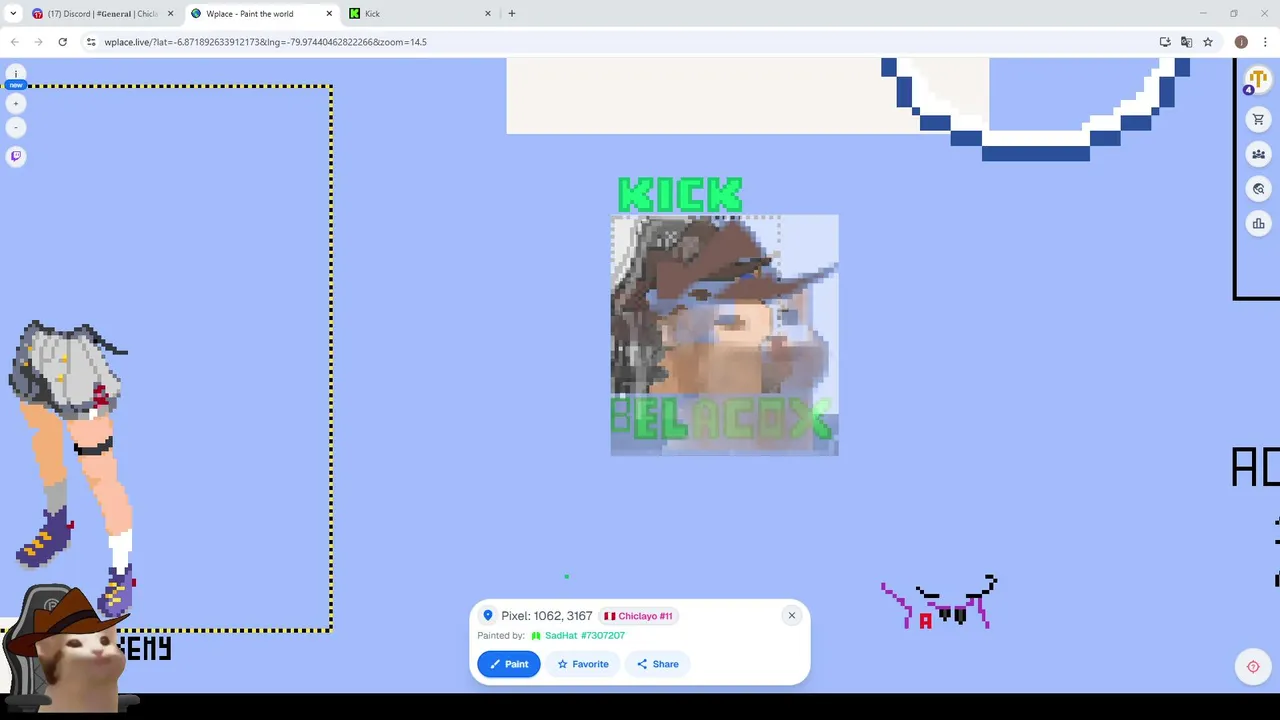Screen dimensions: 1280x720
Task: Zoom in with the plus button
Action: coord(15,104)
